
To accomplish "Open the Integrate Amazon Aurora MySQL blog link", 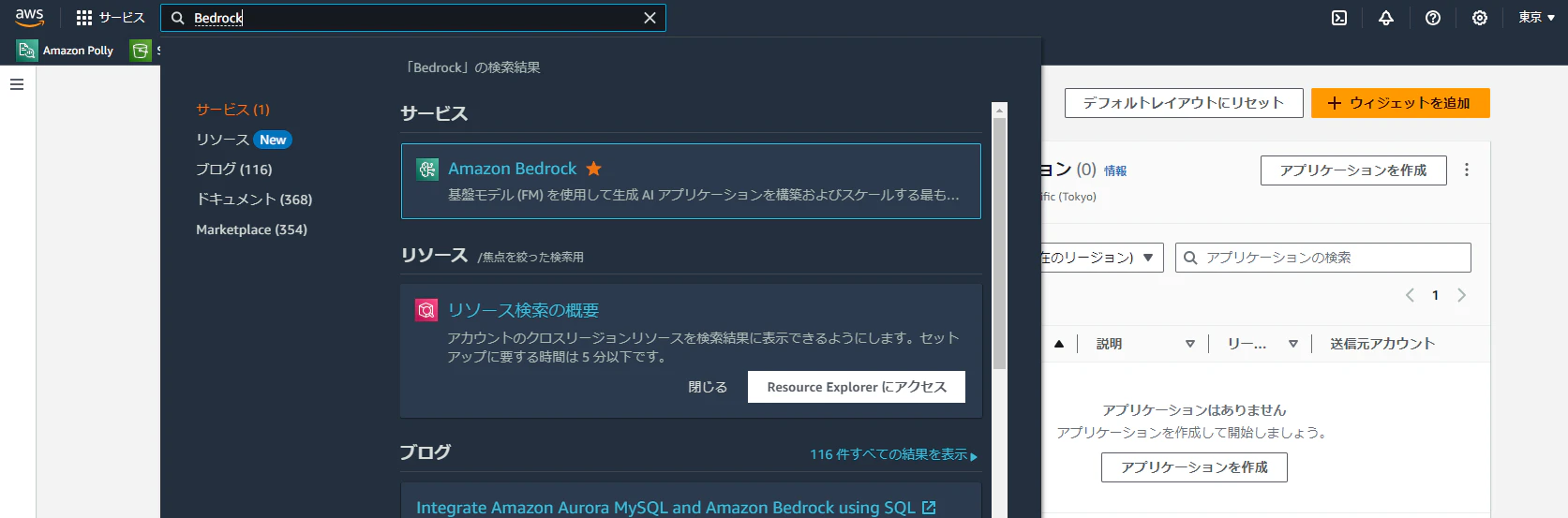I will (x=676, y=507).
